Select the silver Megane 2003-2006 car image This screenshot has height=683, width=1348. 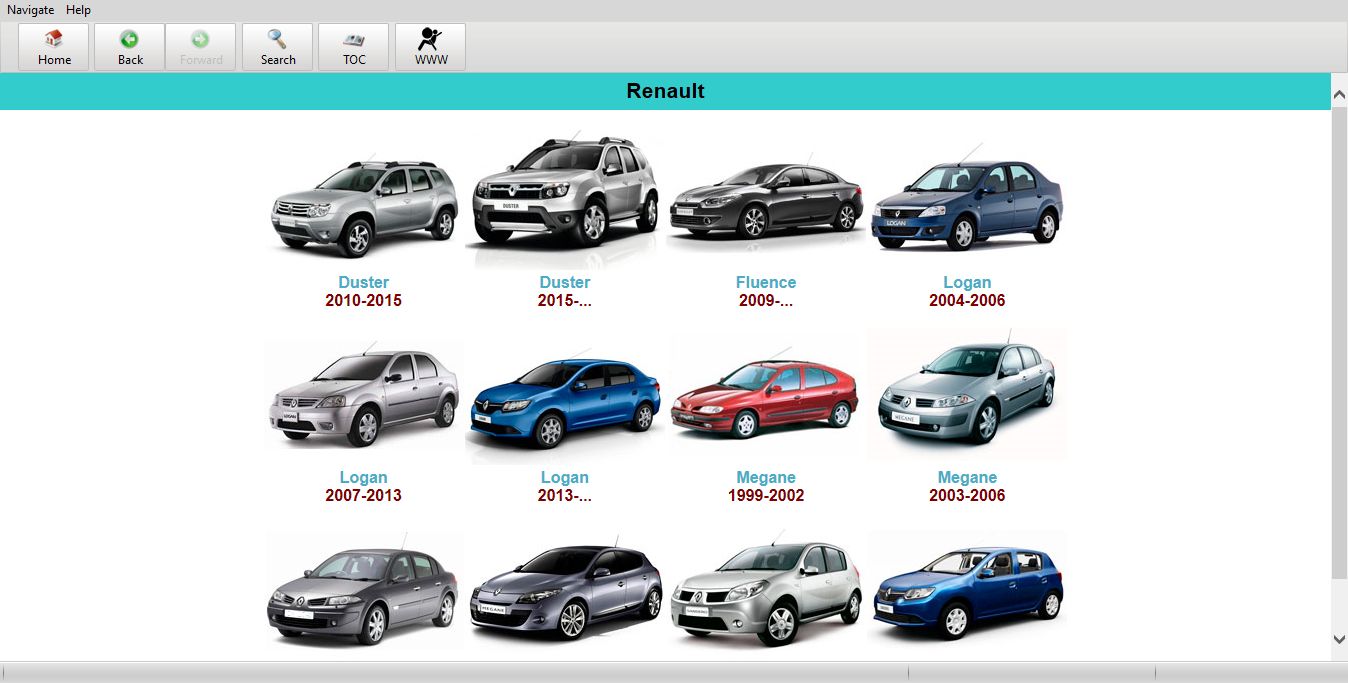coord(967,394)
